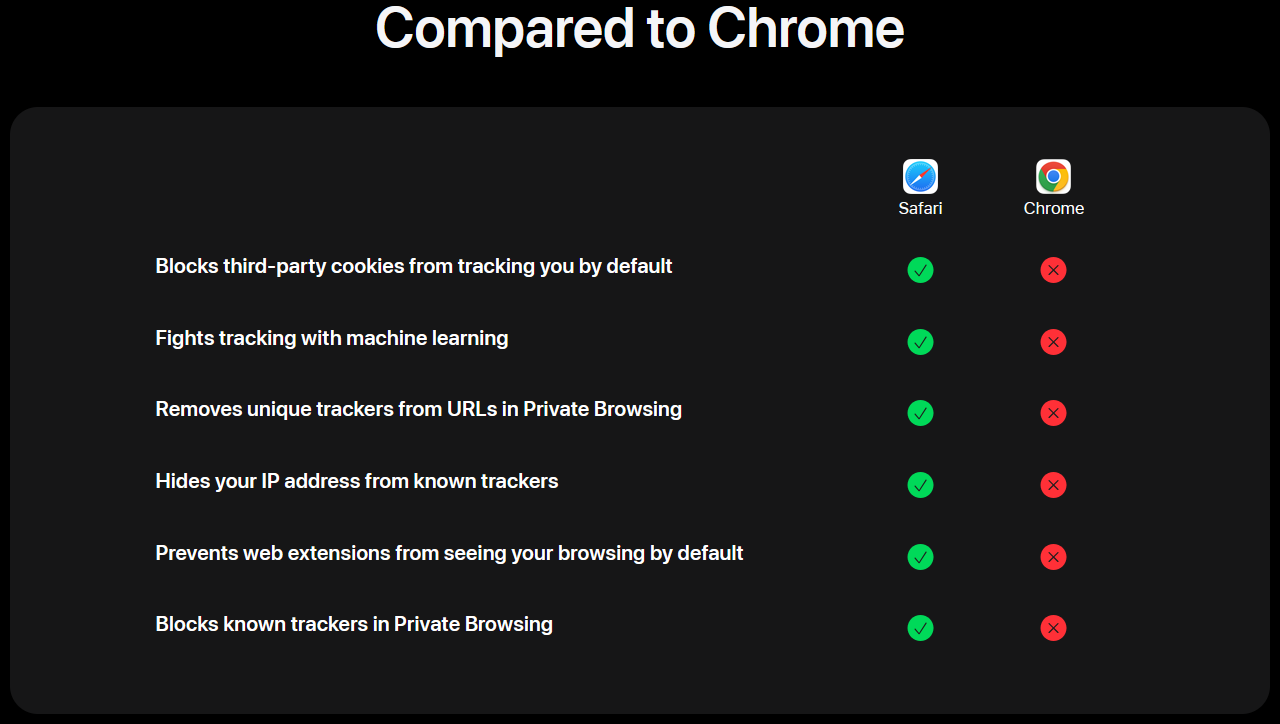1280x724 pixels.
Task: Click Safari's check for web extensions row
Action: (920, 557)
